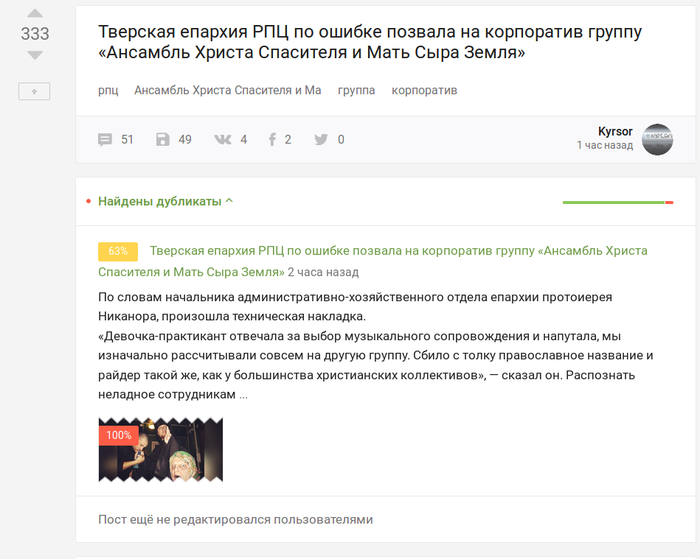Open comments via the speech bubble icon

(x=105, y=140)
